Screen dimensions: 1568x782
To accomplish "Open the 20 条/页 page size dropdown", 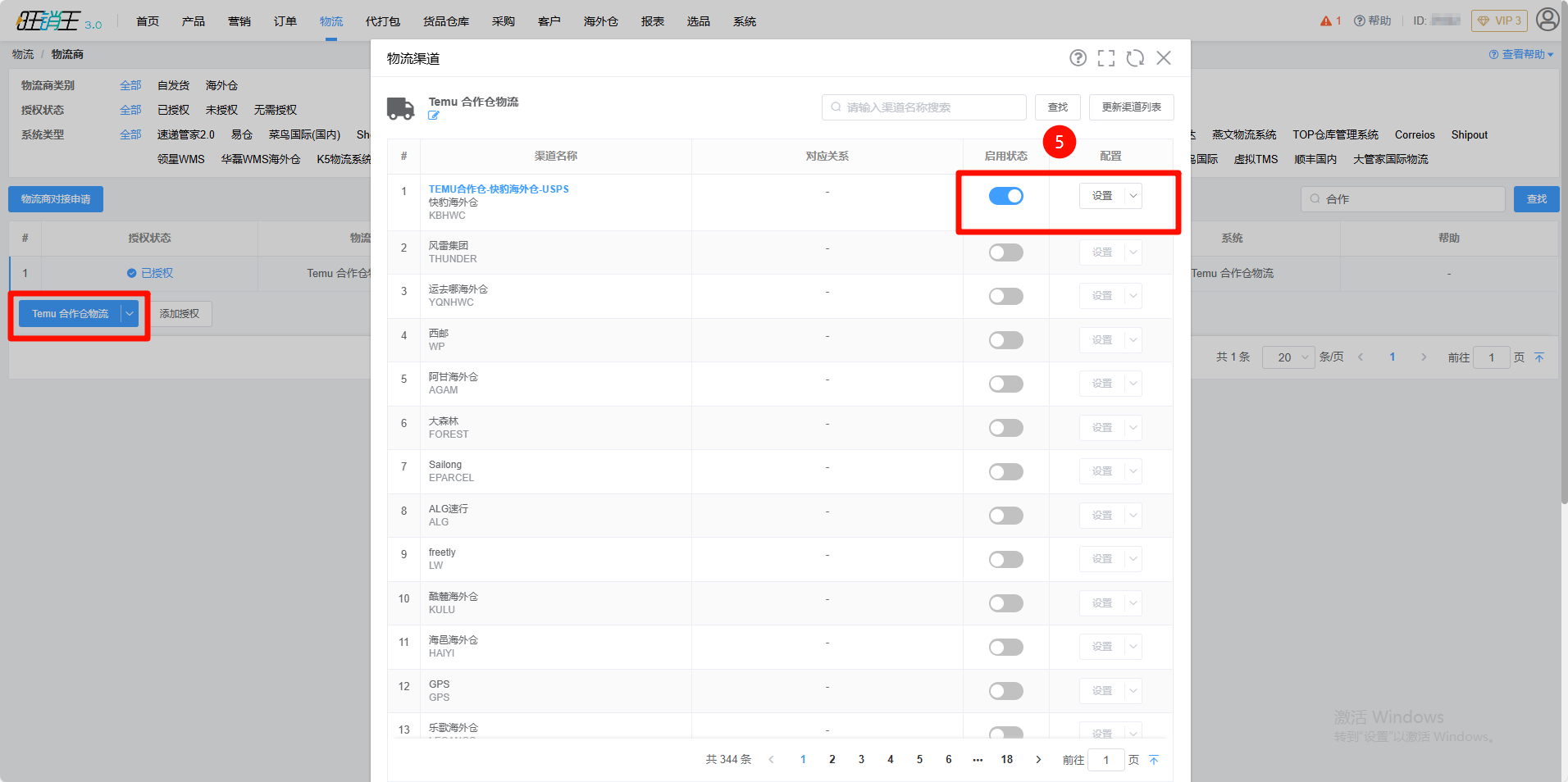I will [x=1288, y=357].
